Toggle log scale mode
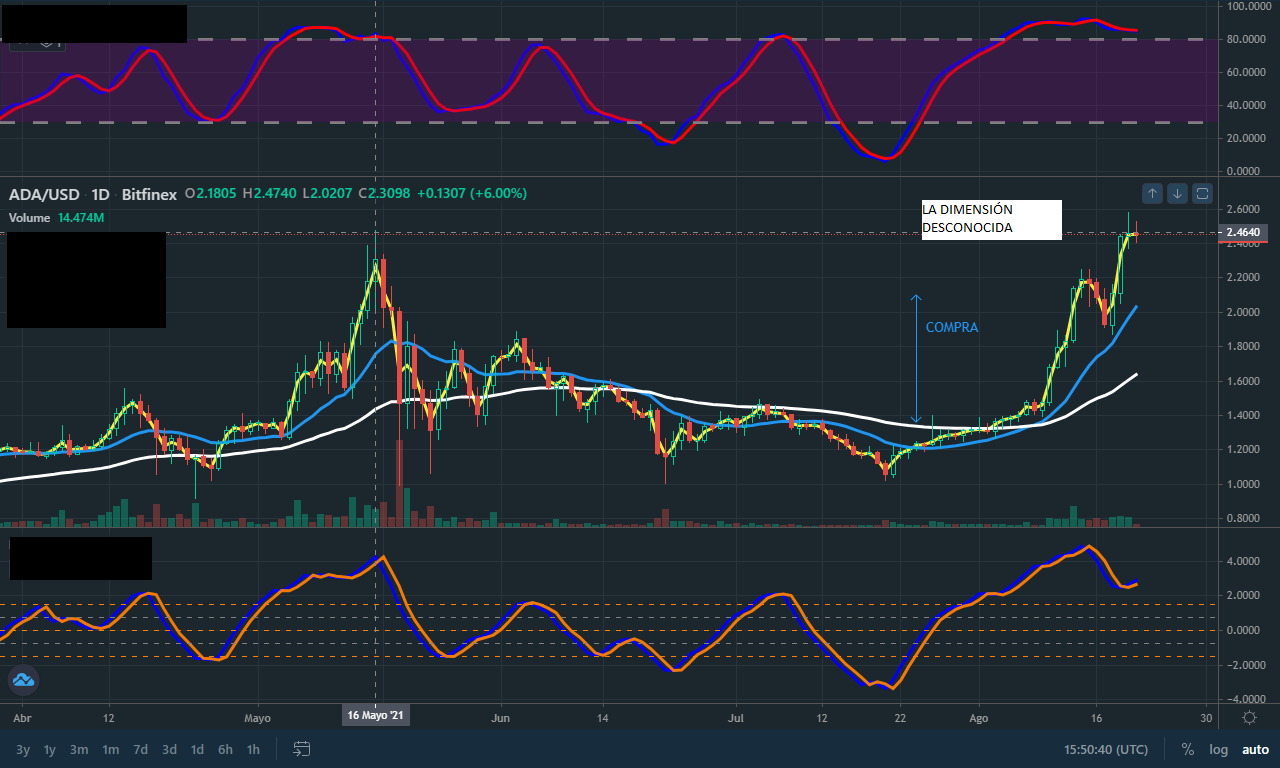 (x=1218, y=749)
